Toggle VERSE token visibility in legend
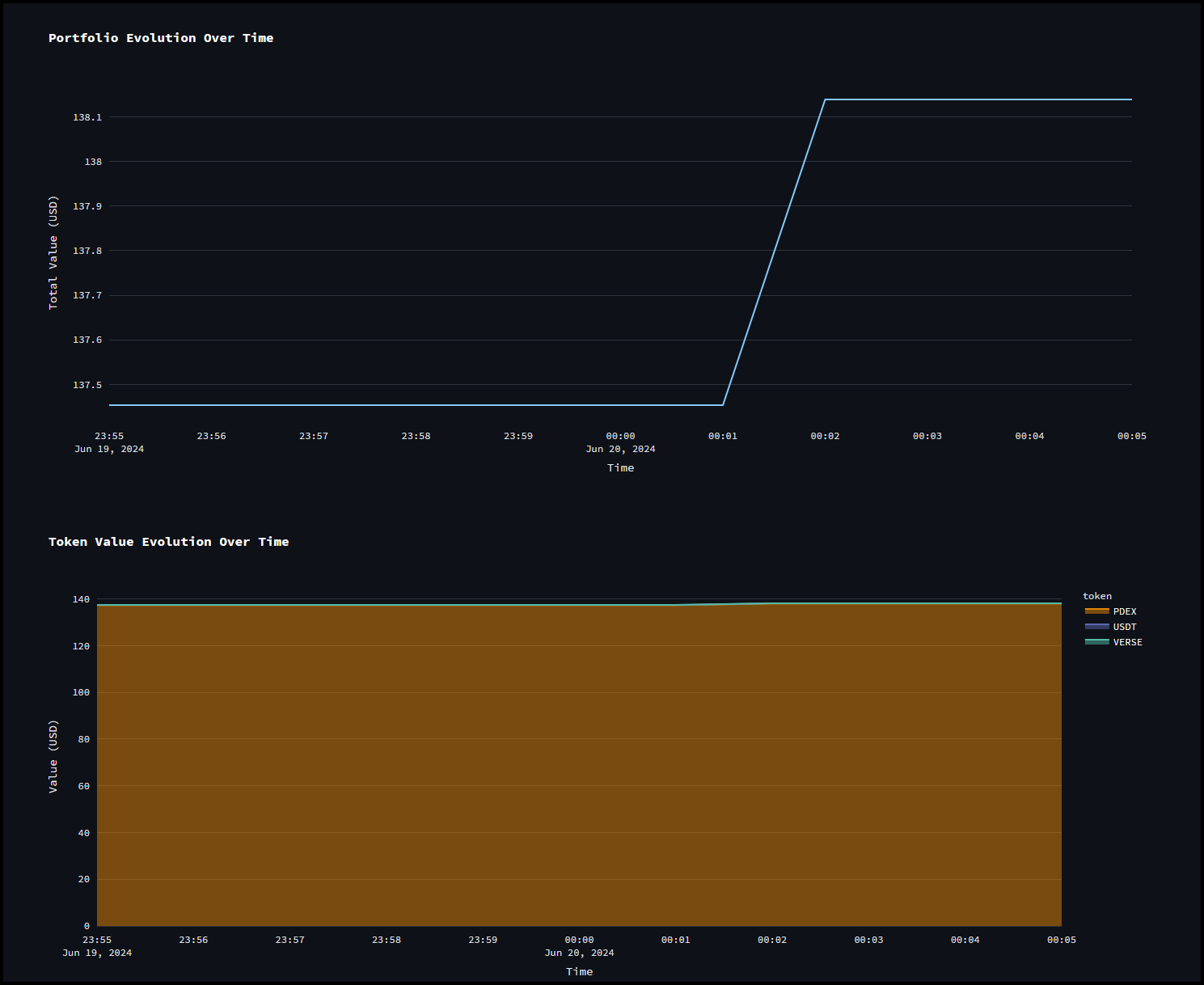The image size is (1204, 985). point(1127,642)
